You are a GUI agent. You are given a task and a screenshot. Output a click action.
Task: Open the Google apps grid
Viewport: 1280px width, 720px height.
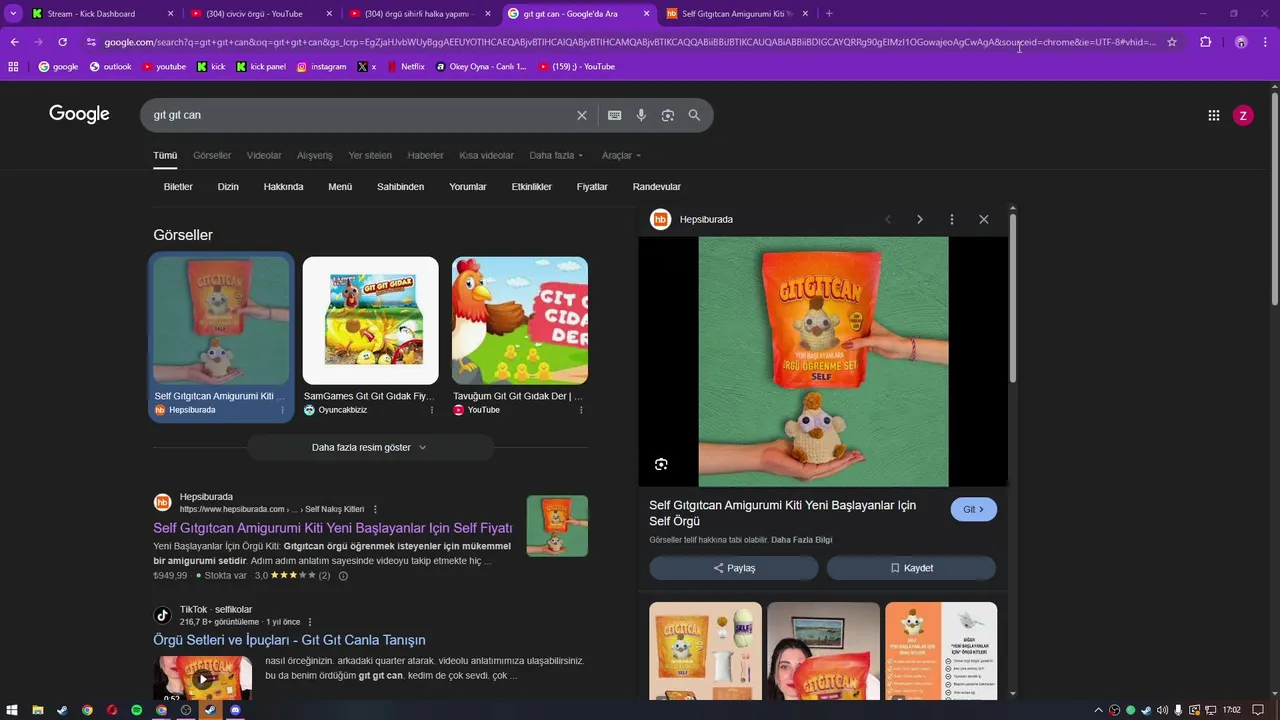[x=1214, y=115]
